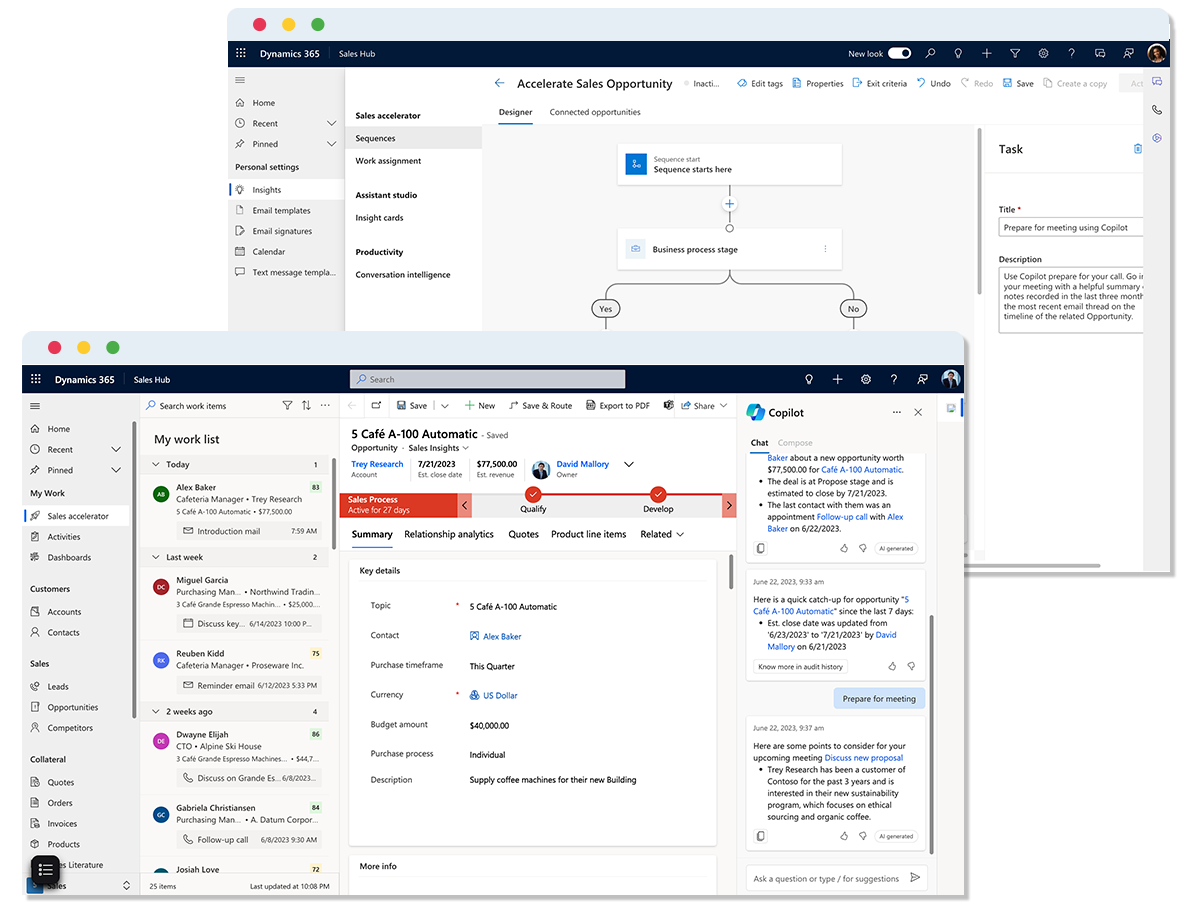
Task: Click the Export to PDF button
Action: (x=617, y=405)
